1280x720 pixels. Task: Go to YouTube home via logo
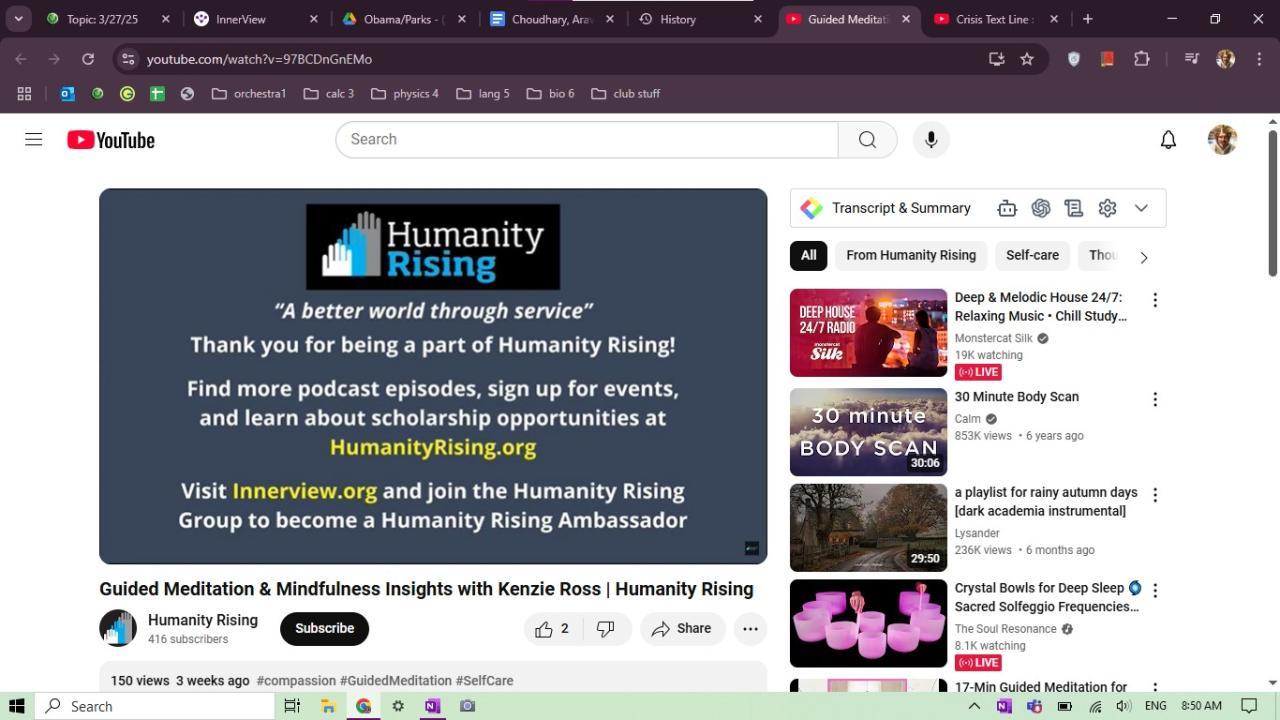[x=111, y=140]
